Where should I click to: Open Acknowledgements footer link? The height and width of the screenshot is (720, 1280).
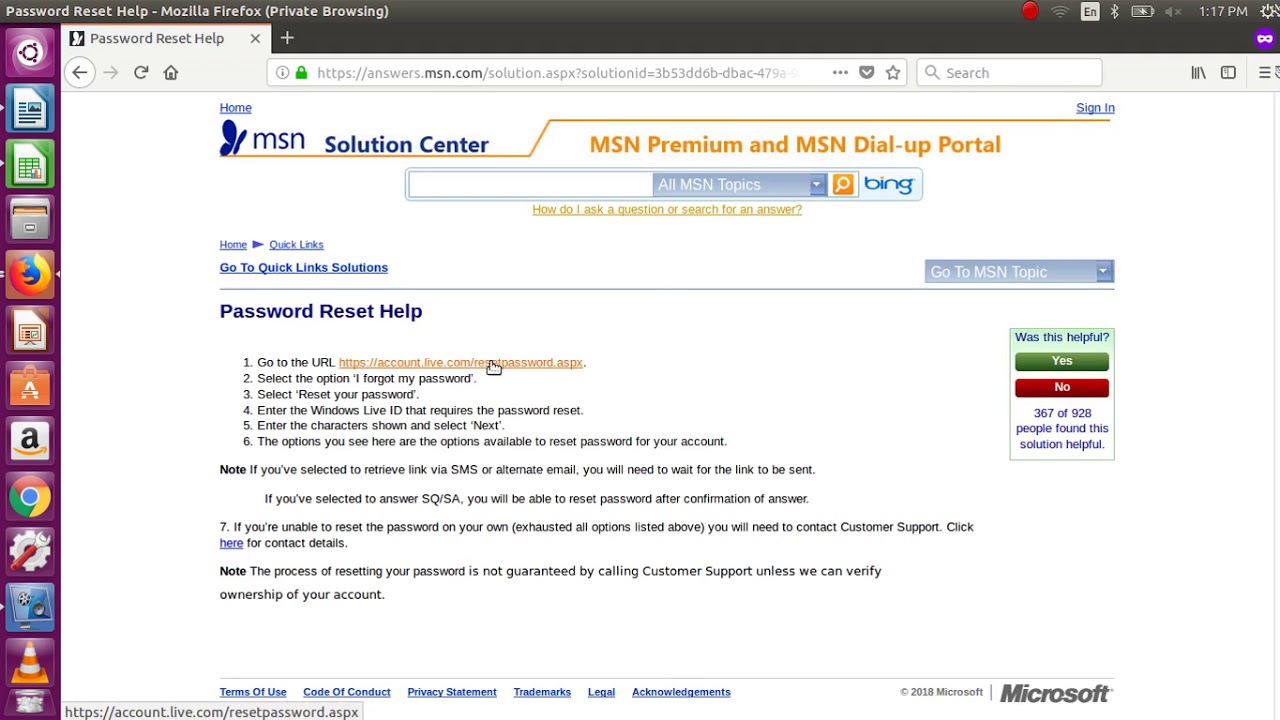tap(681, 692)
